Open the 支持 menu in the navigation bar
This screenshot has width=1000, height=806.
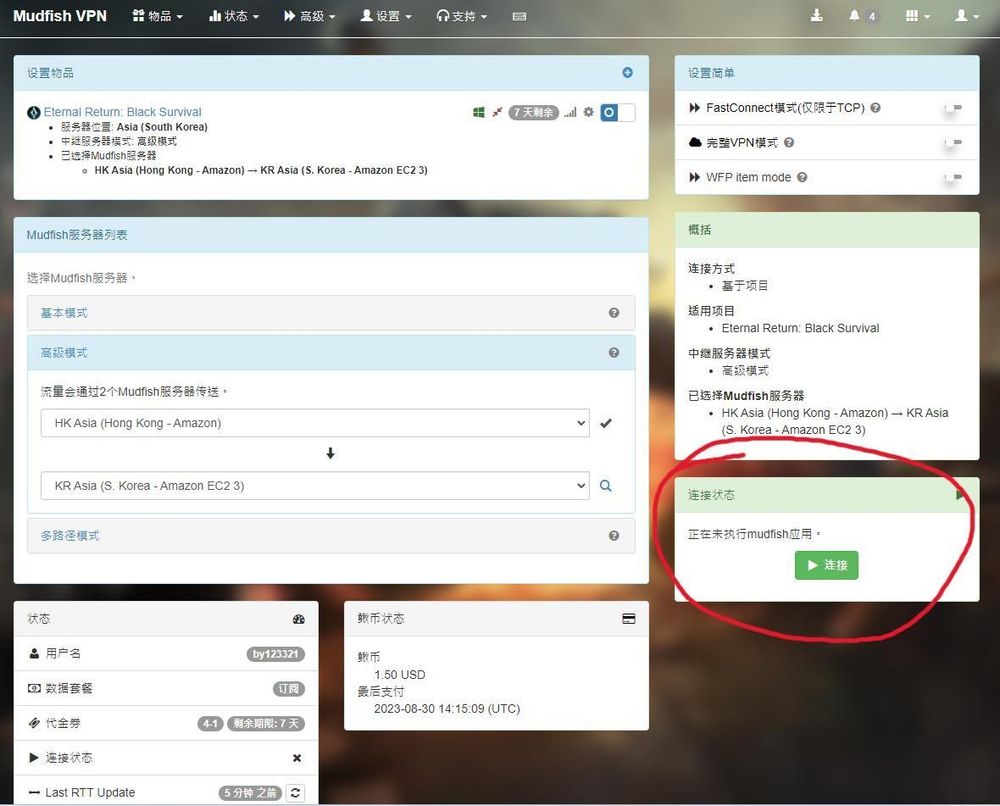coord(461,15)
